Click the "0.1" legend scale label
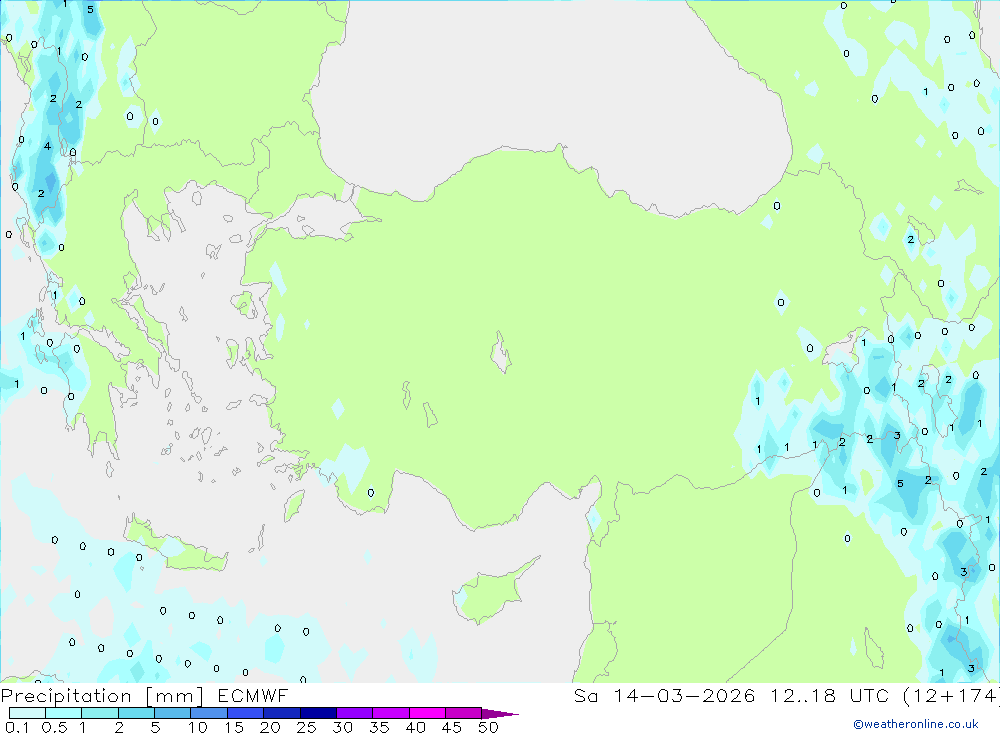 pos(17,727)
